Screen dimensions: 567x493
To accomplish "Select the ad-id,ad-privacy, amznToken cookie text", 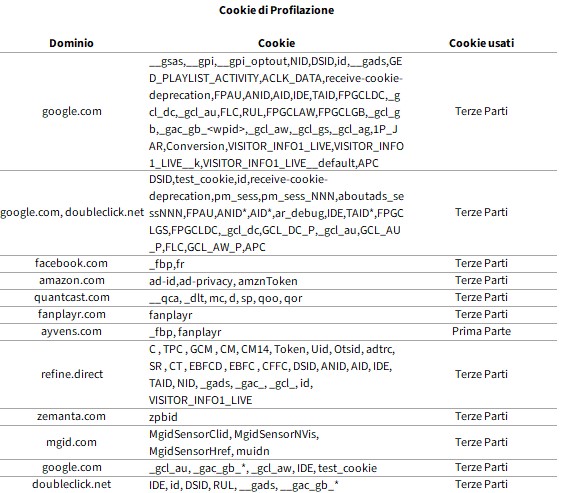I will [x=223, y=281].
